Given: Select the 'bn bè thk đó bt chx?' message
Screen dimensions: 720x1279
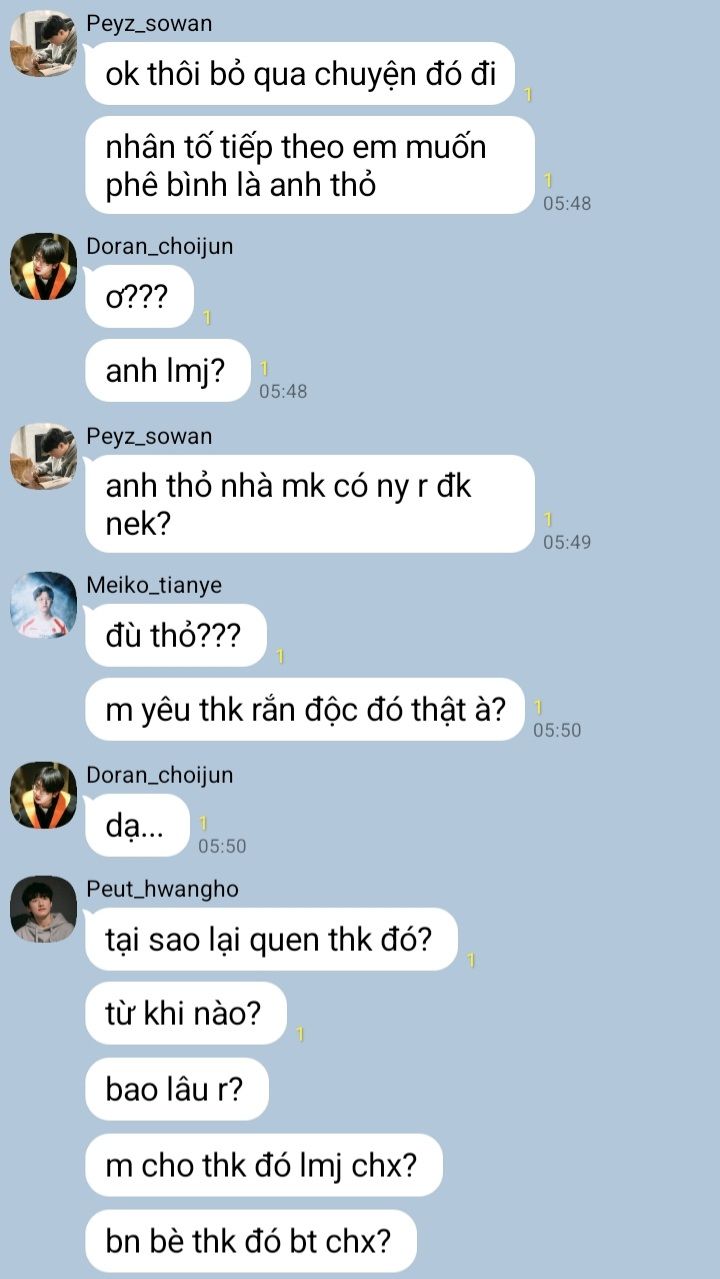Looking at the screenshot, I should (251, 1241).
